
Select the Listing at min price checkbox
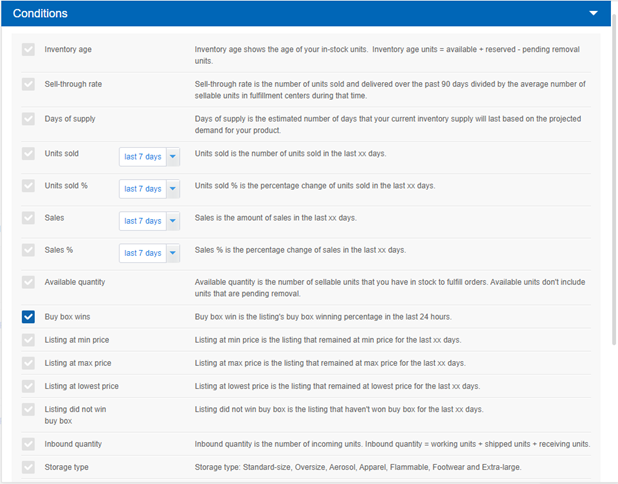pyautogui.click(x=28, y=340)
